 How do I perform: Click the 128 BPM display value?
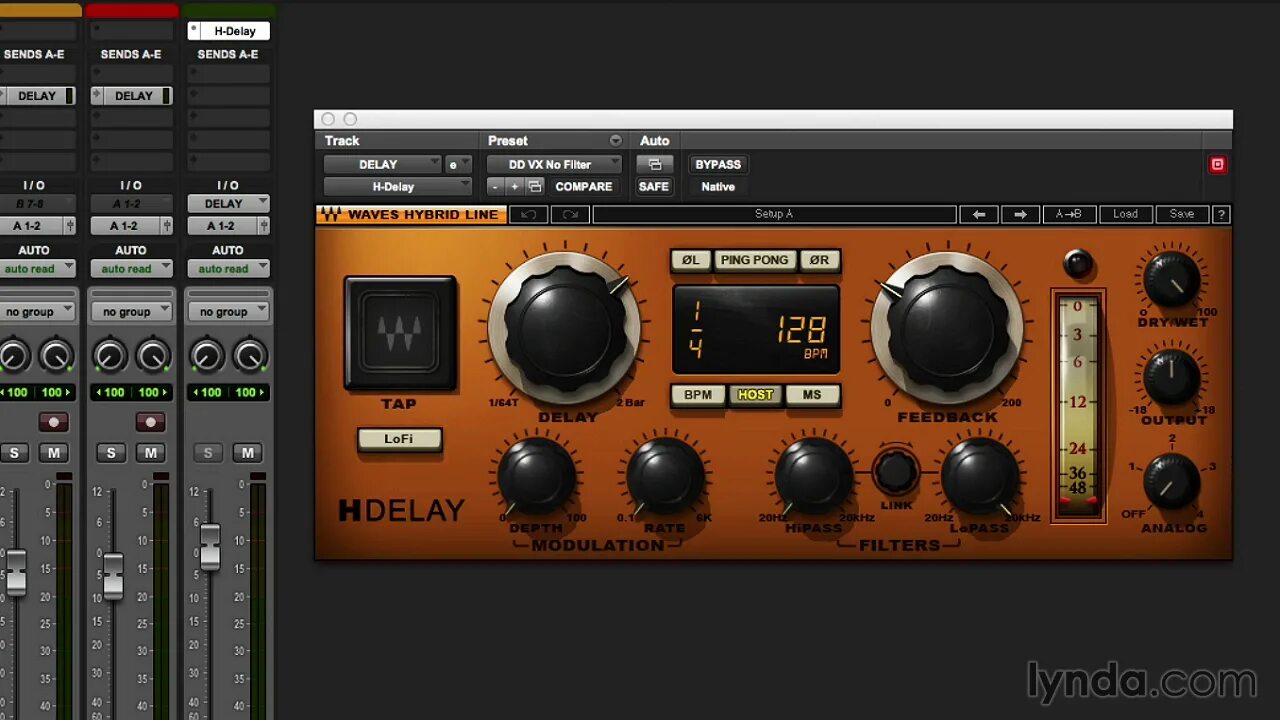click(803, 330)
